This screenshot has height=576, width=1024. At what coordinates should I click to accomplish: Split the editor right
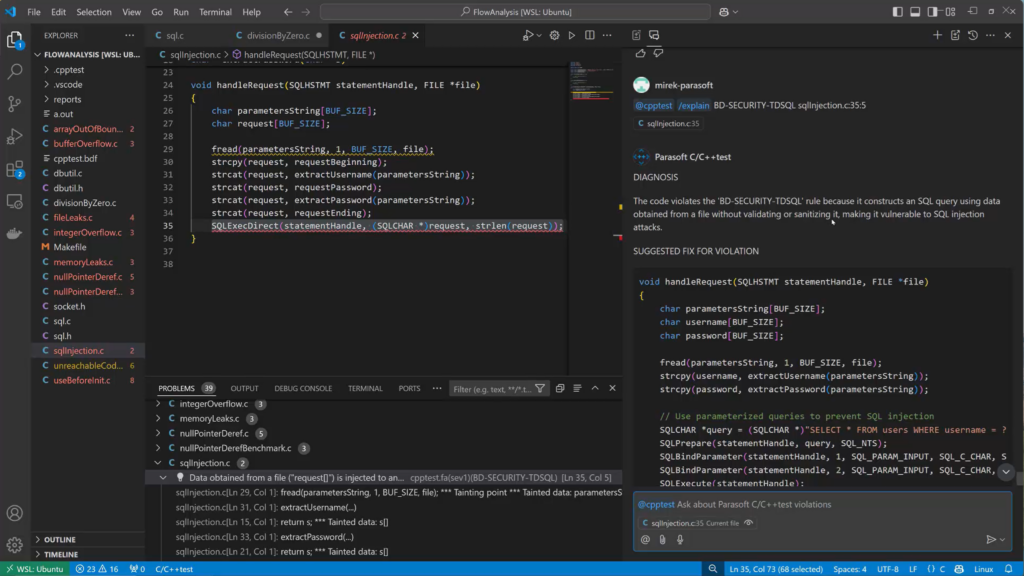click(590, 35)
